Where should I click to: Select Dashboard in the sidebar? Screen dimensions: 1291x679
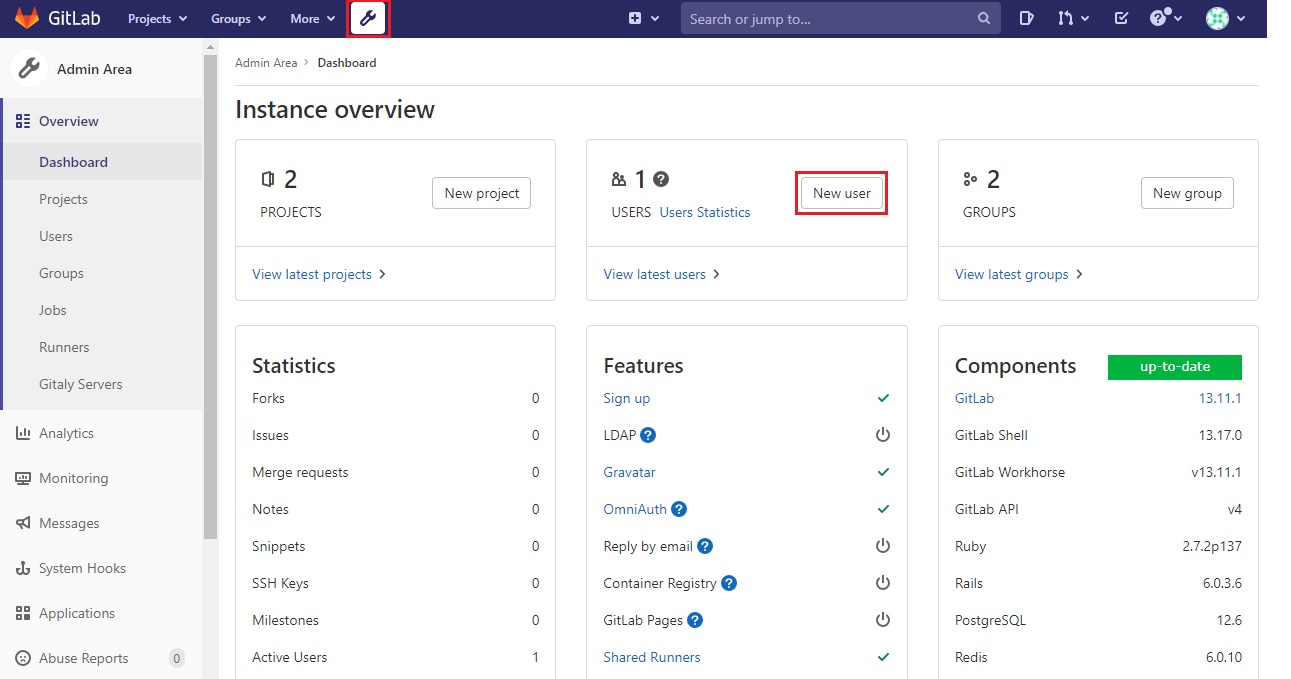coord(102,162)
